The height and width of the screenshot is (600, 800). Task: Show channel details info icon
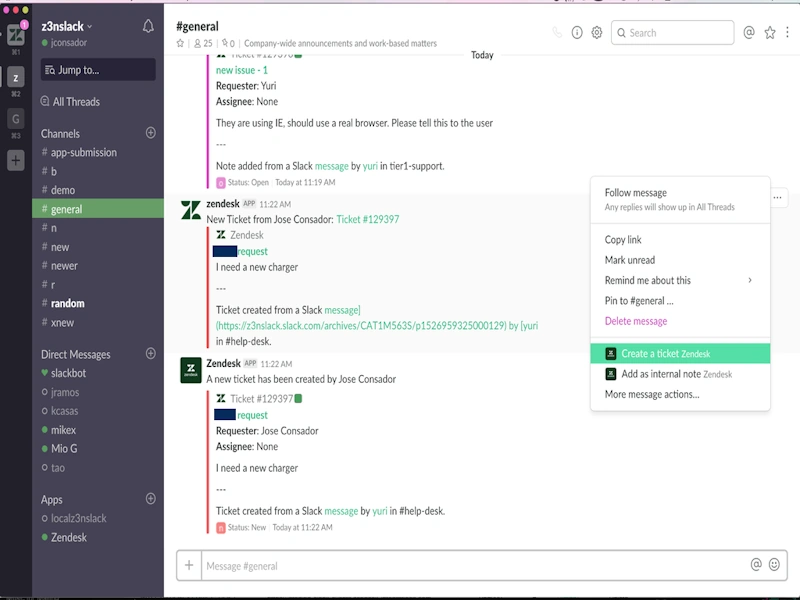577,33
